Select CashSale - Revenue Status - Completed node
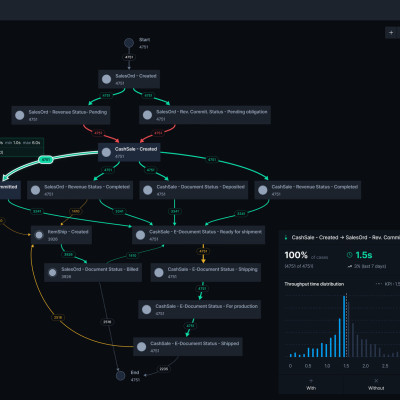Screen dimensions: 400x400 point(308,190)
